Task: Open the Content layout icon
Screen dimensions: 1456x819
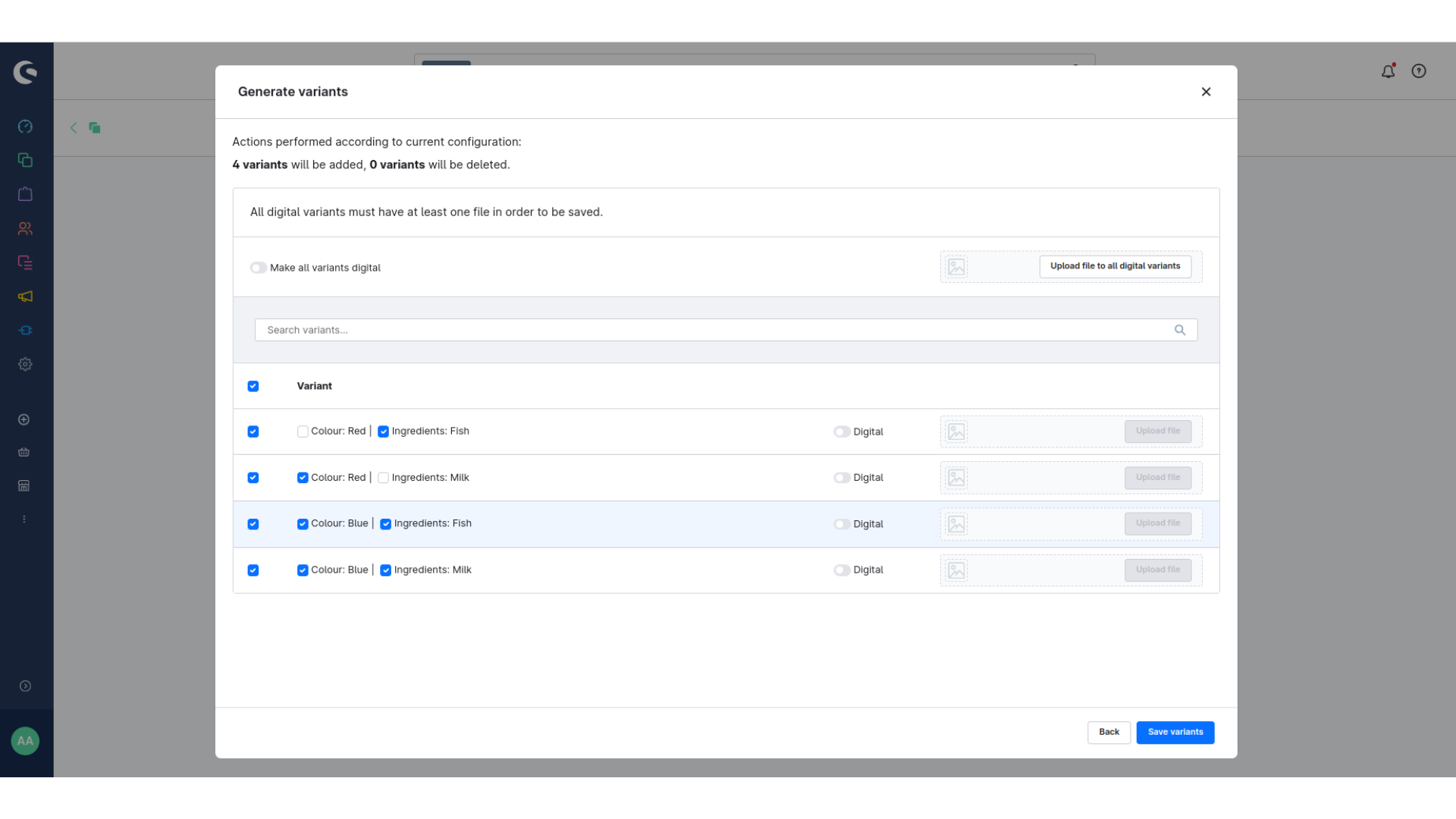Action: (25, 262)
